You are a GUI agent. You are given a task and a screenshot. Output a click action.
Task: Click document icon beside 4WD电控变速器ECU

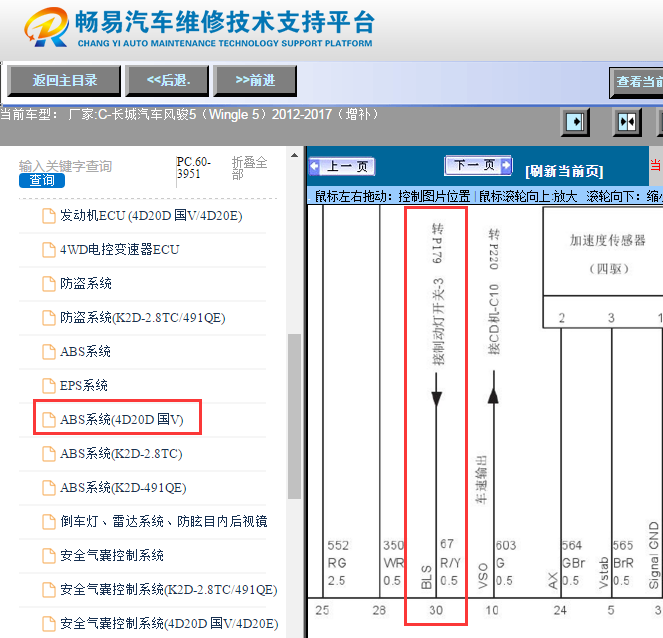(x=49, y=249)
